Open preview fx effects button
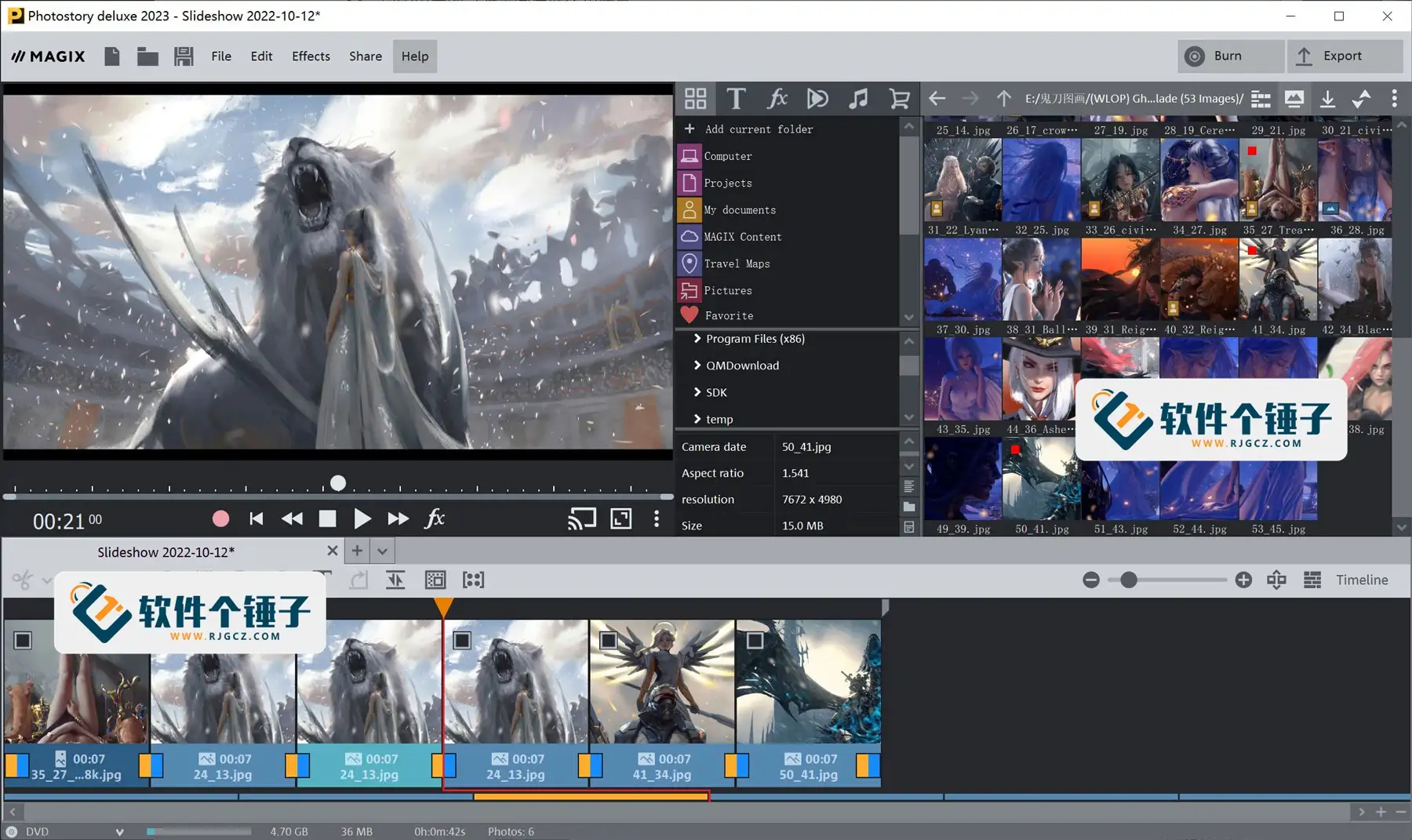Image resolution: width=1412 pixels, height=840 pixels. coord(435,518)
